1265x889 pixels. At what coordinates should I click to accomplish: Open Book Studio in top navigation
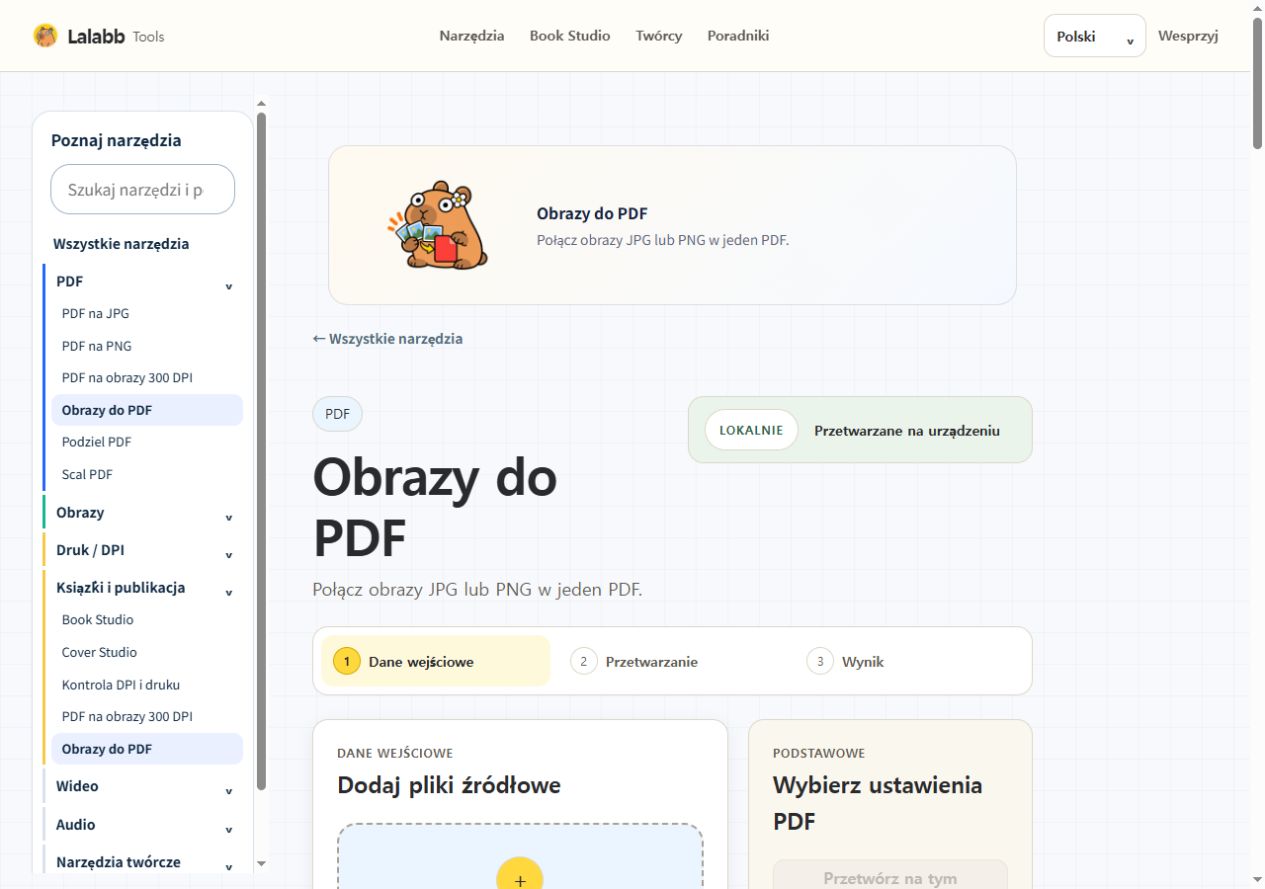(570, 36)
